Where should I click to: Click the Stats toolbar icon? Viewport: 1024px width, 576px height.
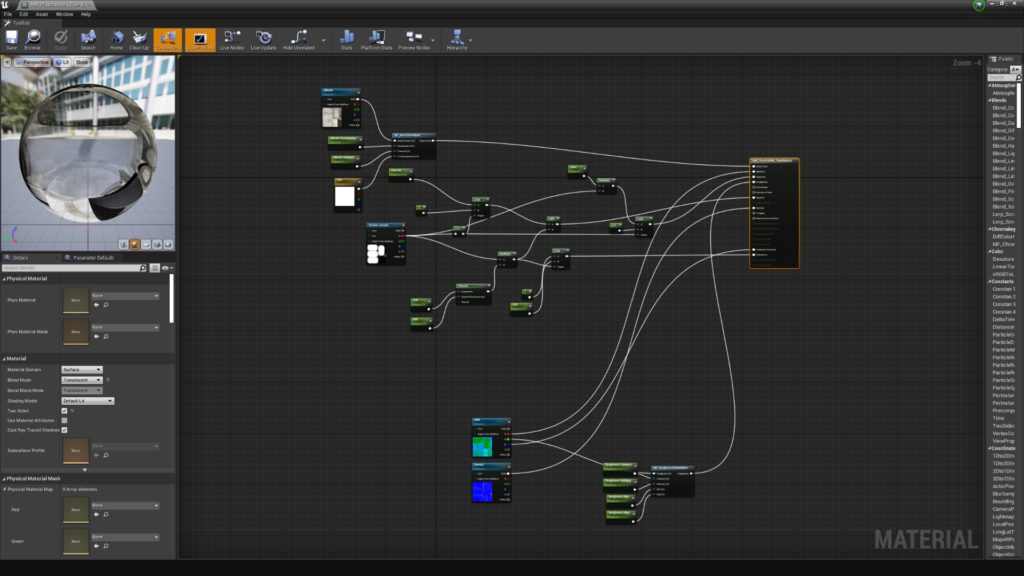pos(346,39)
